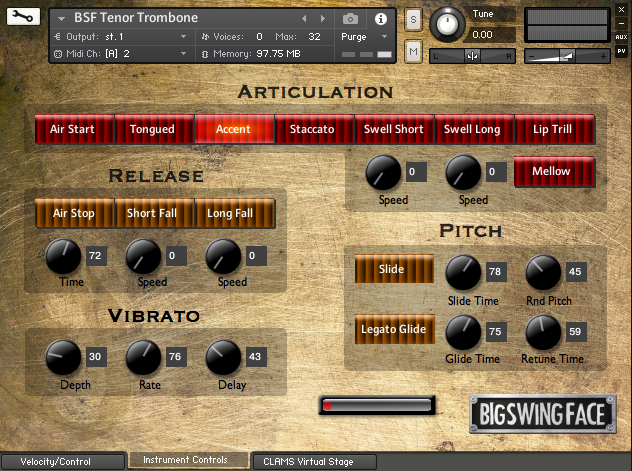
Task: Open the Output st. 1 dropdown
Action: 183,37
